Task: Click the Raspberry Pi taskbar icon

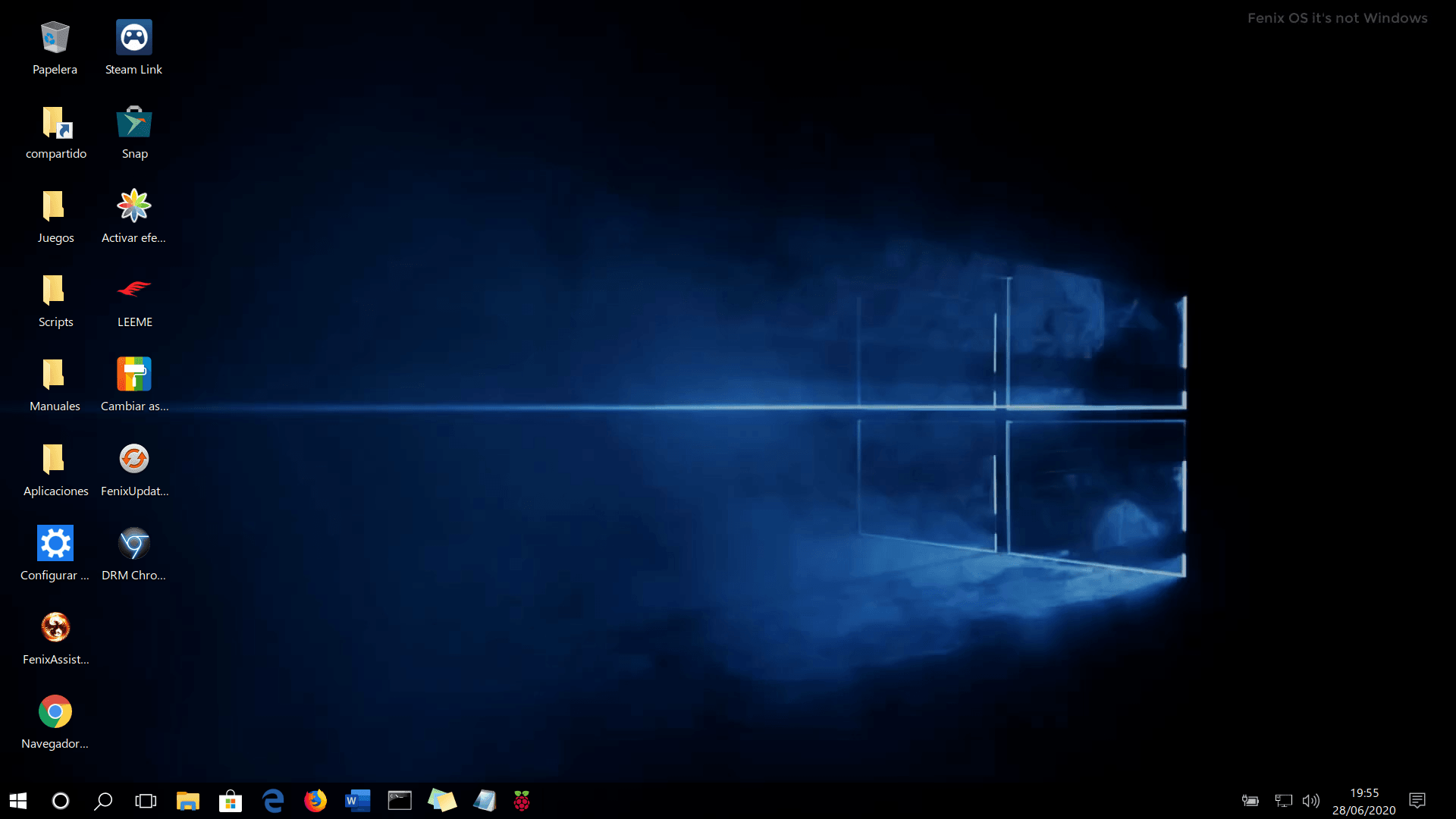Action: click(x=522, y=801)
